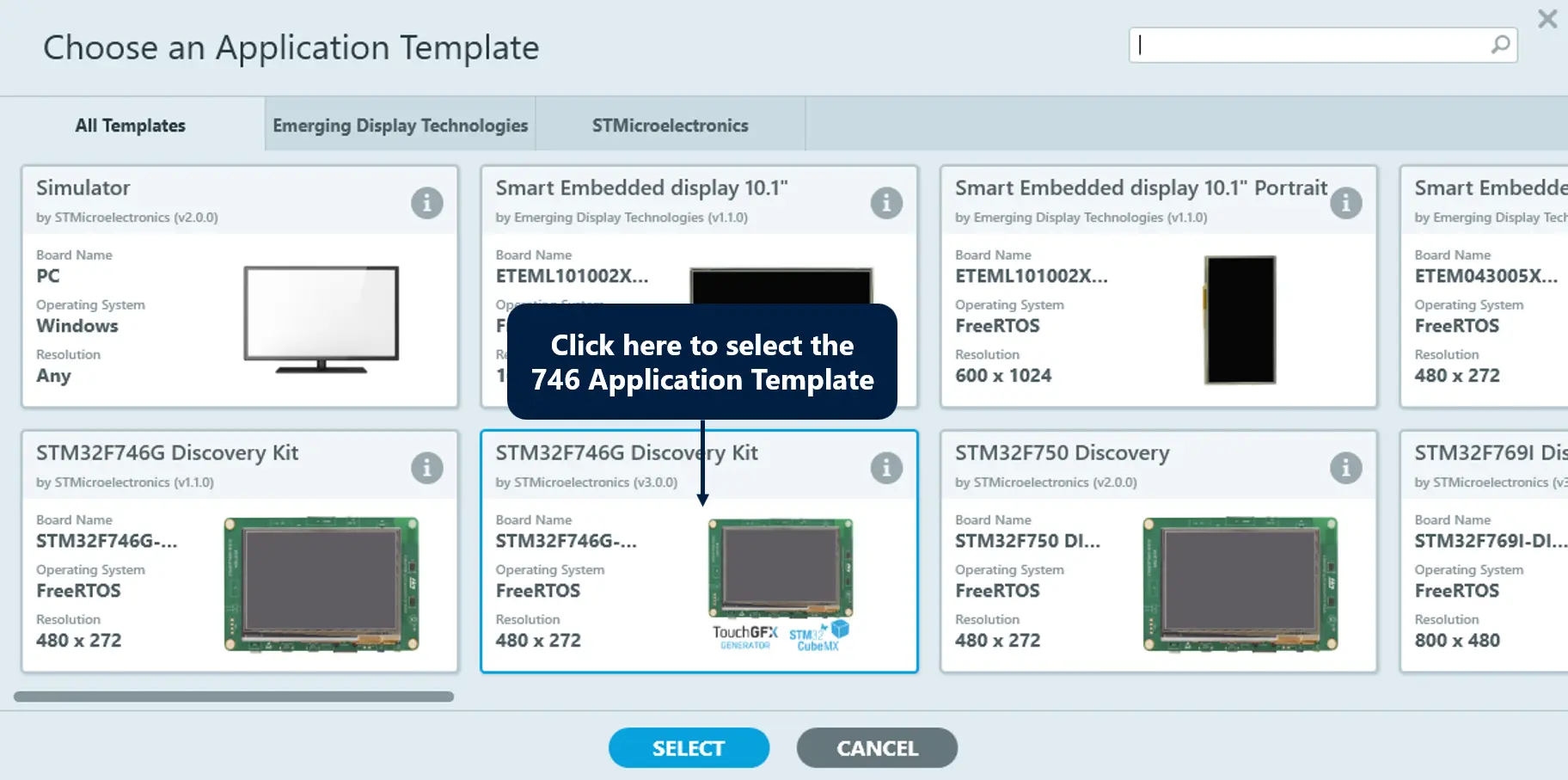This screenshot has width=1568, height=780.
Task: Open Emerging Display Technologies tab
Action: tap(401, 126)
